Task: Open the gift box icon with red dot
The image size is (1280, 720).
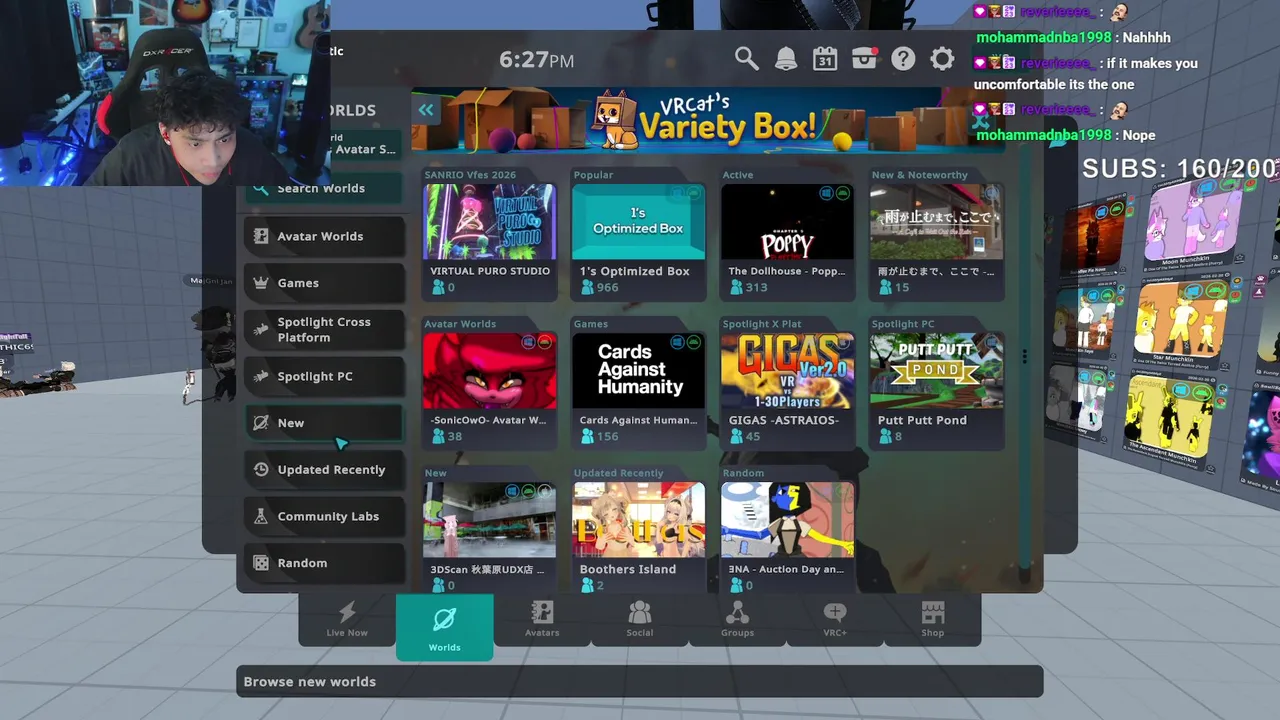Action: [865, 59]
